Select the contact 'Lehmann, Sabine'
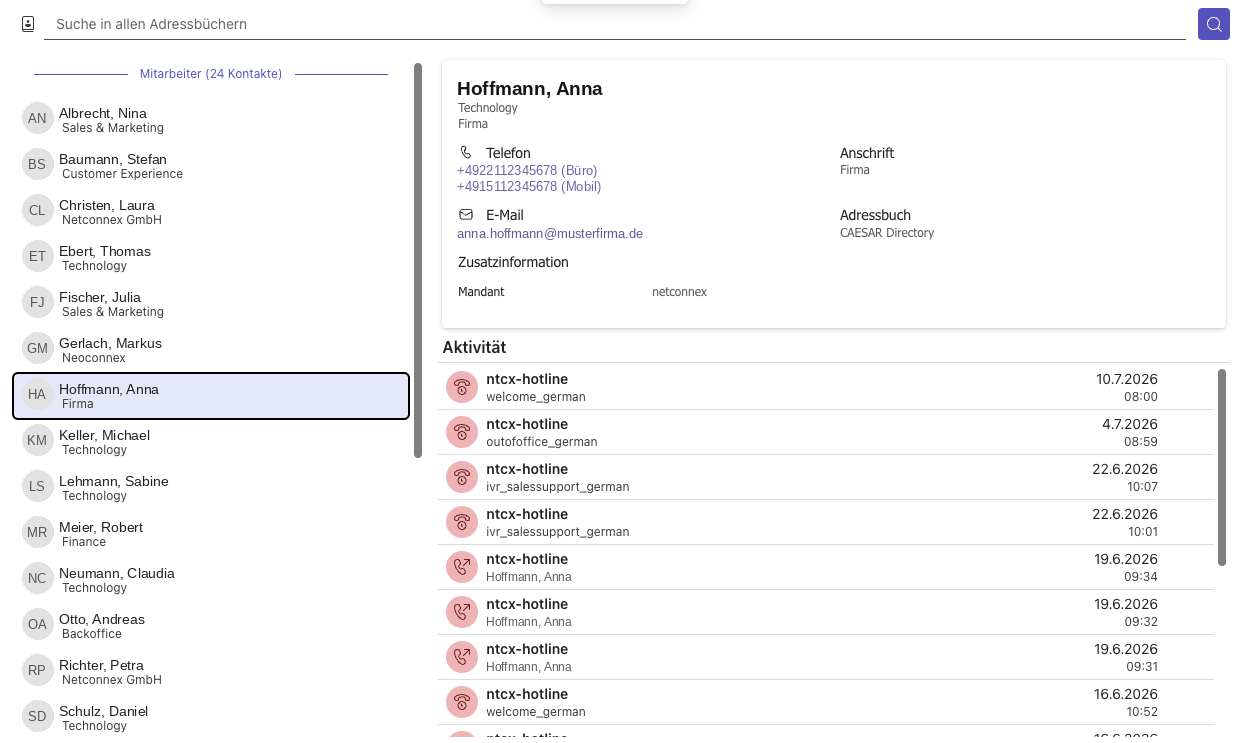Viewport: 1237px width, 743px height. pos(211,488)
